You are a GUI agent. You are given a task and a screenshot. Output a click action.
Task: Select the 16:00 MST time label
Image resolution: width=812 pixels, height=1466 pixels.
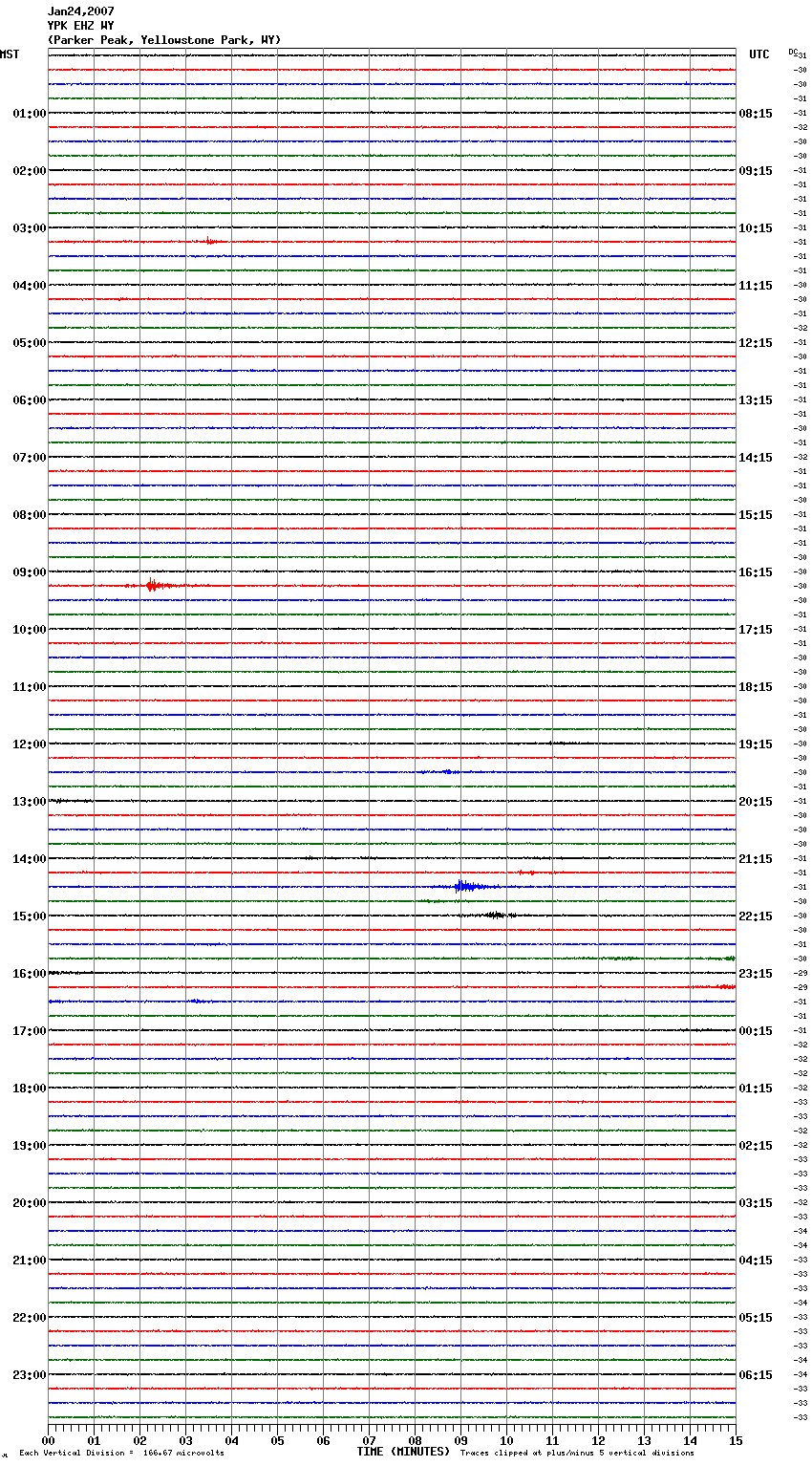click(x=30, y=974)
